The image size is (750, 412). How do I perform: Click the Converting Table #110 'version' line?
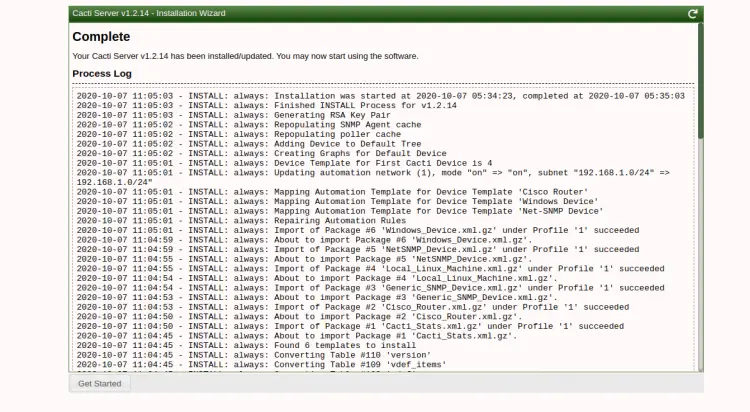pyautogui.click(x=254, y=355)
